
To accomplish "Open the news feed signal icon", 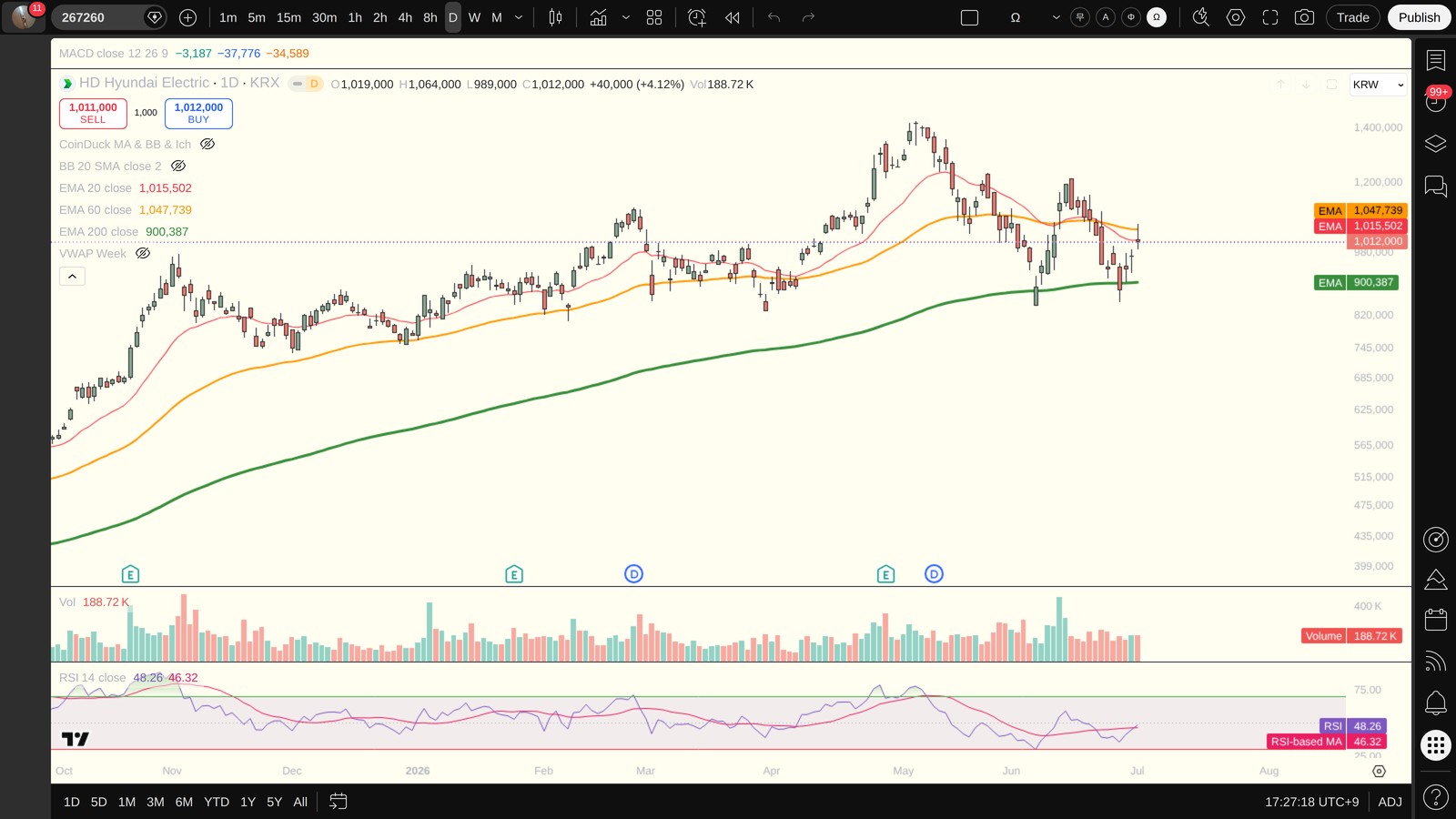I will click(1436, 661).
